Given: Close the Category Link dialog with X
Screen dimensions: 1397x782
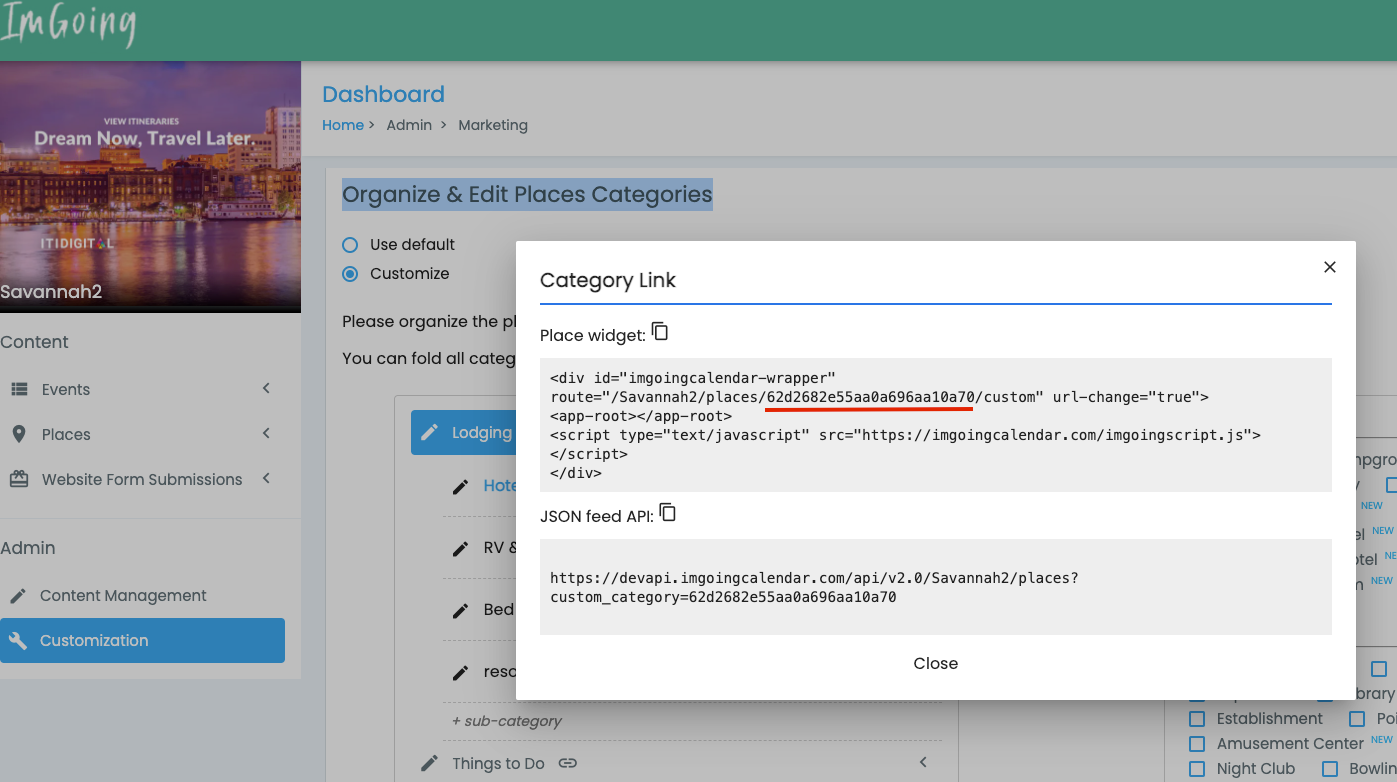Looking at the screenshot, I should click(x=1330, y=267).
